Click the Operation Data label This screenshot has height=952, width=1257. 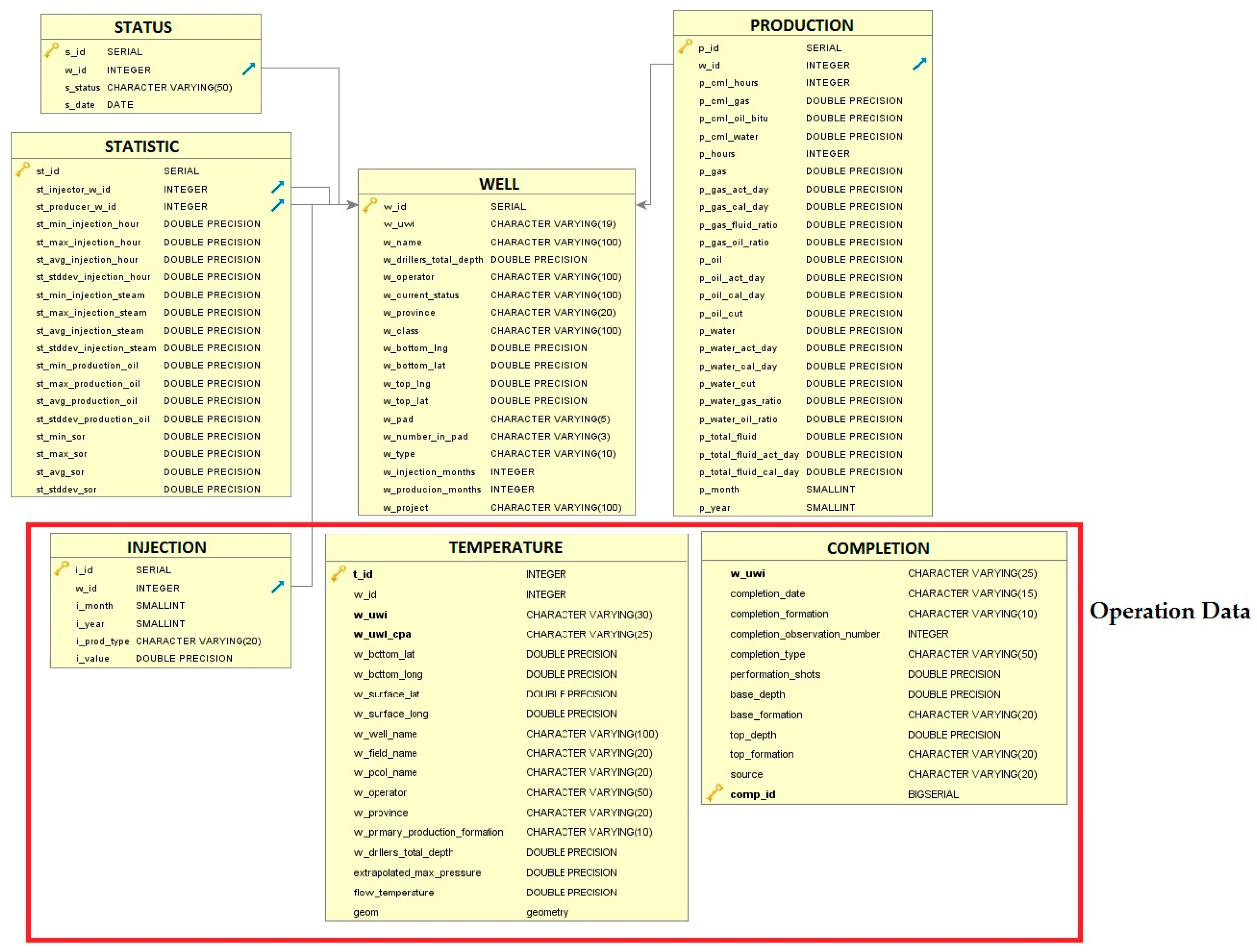[x=1169, y=611]
